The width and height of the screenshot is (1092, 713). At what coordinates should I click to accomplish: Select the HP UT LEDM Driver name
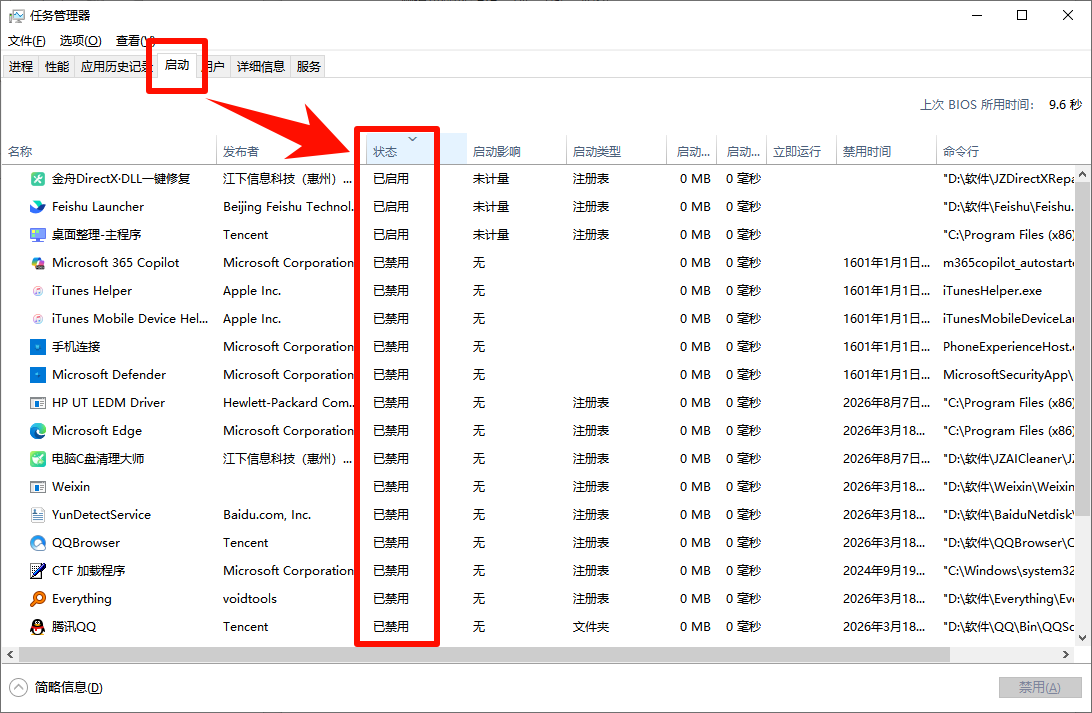pyautogui.click(x=109, y=402)
